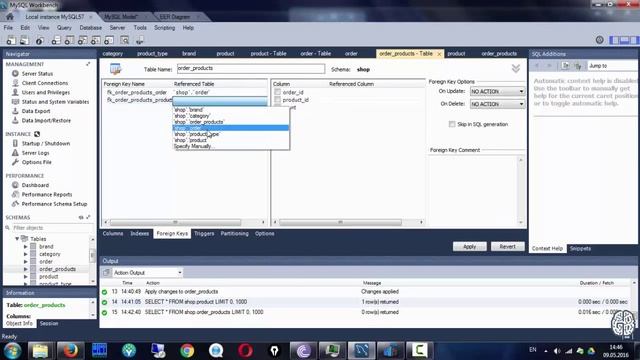The image size is (640, 360).
Task: Open Client Connections in Navigator
Action: [x=44, y=83]
